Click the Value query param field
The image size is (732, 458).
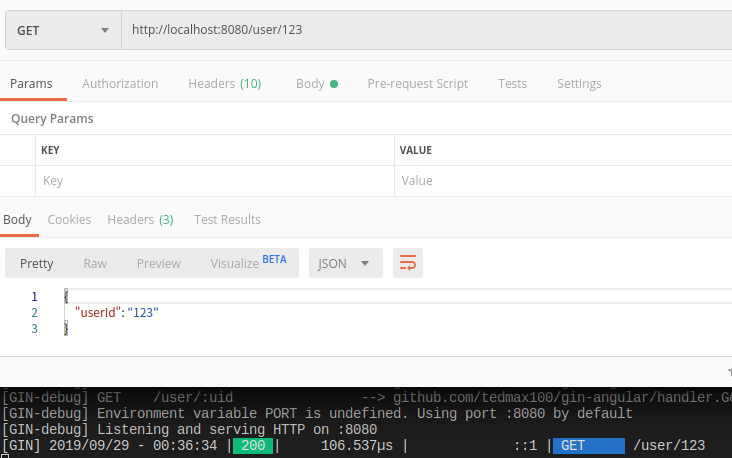pyautogui.click(x=562, y=181)
